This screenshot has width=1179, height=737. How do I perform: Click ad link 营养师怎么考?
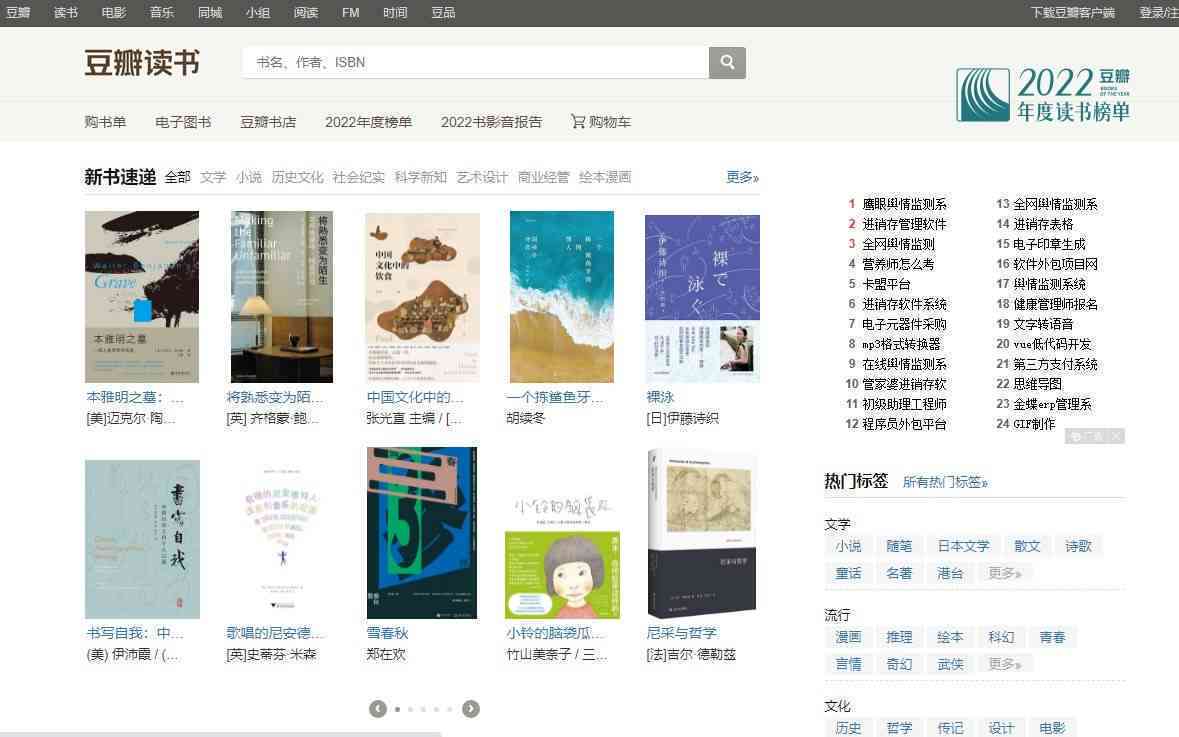[898, 264]
